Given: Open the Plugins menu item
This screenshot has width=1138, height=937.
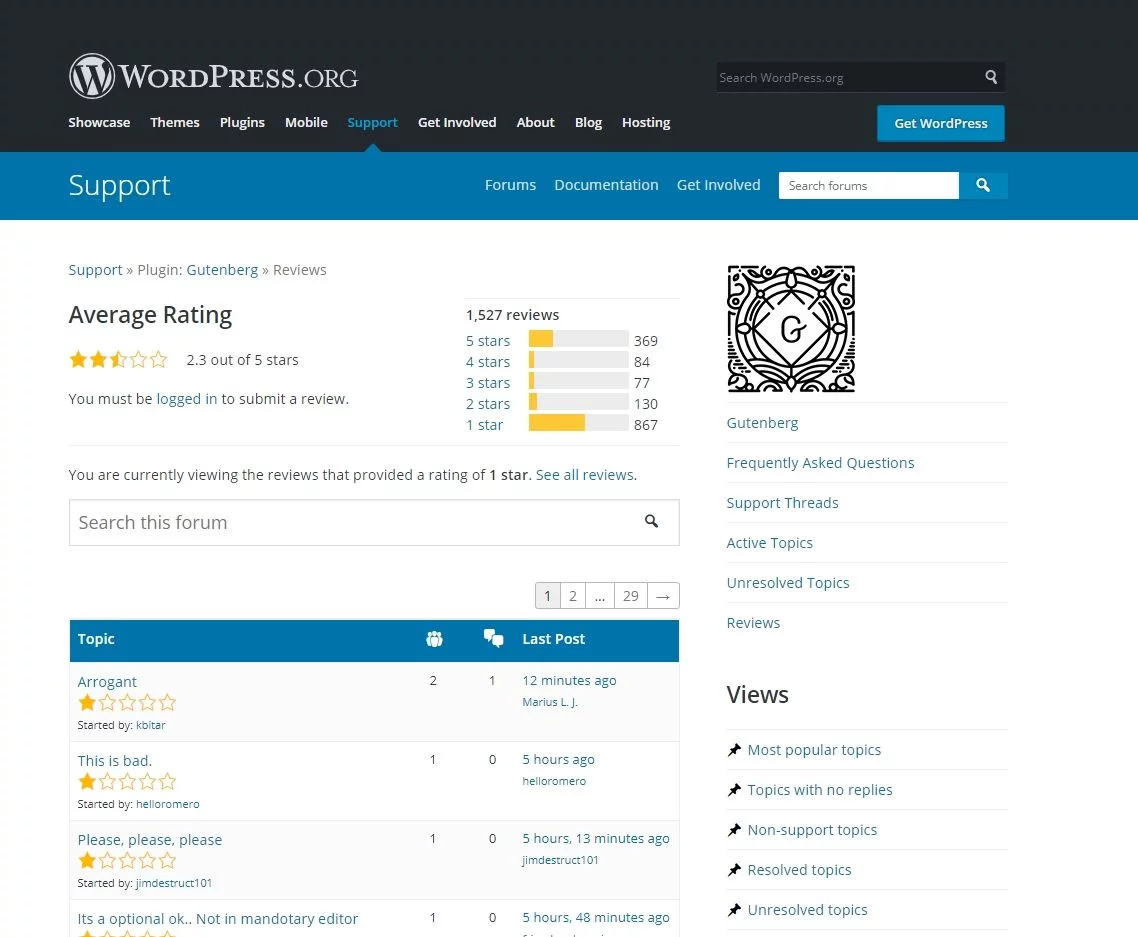Looking at the screenshot, I should [242, 123].
